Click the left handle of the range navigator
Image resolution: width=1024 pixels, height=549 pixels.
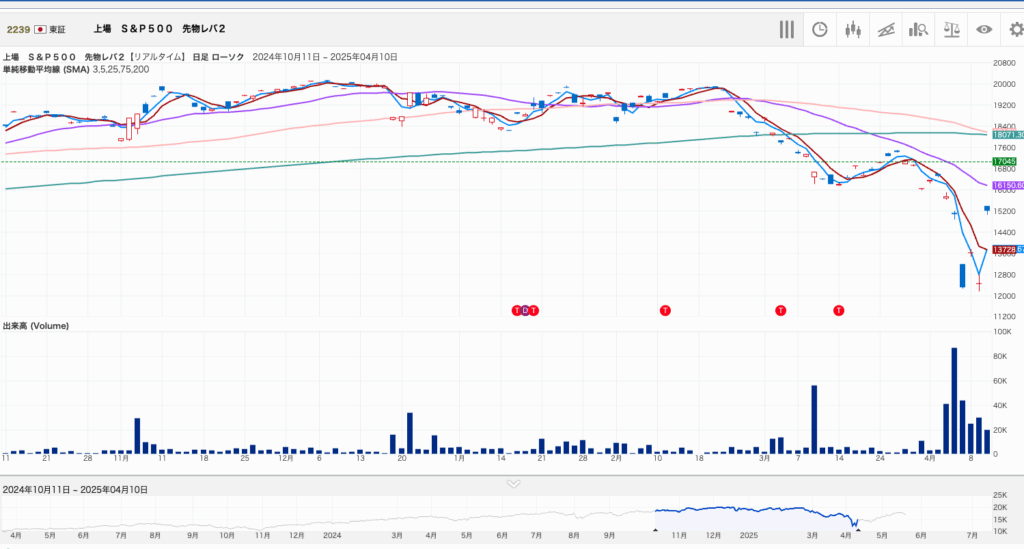(655, 530)
